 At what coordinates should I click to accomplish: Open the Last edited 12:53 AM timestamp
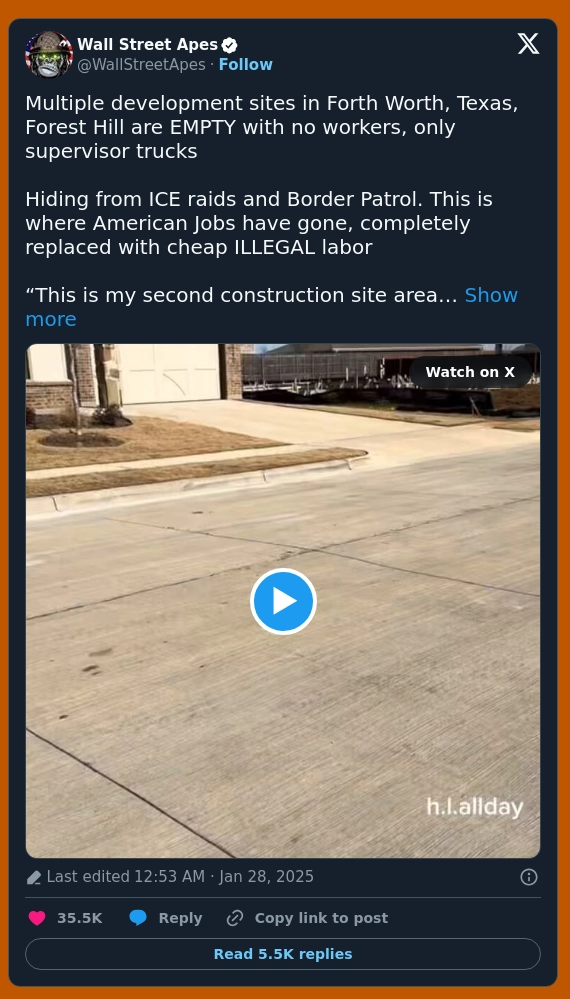click(180, 877)
